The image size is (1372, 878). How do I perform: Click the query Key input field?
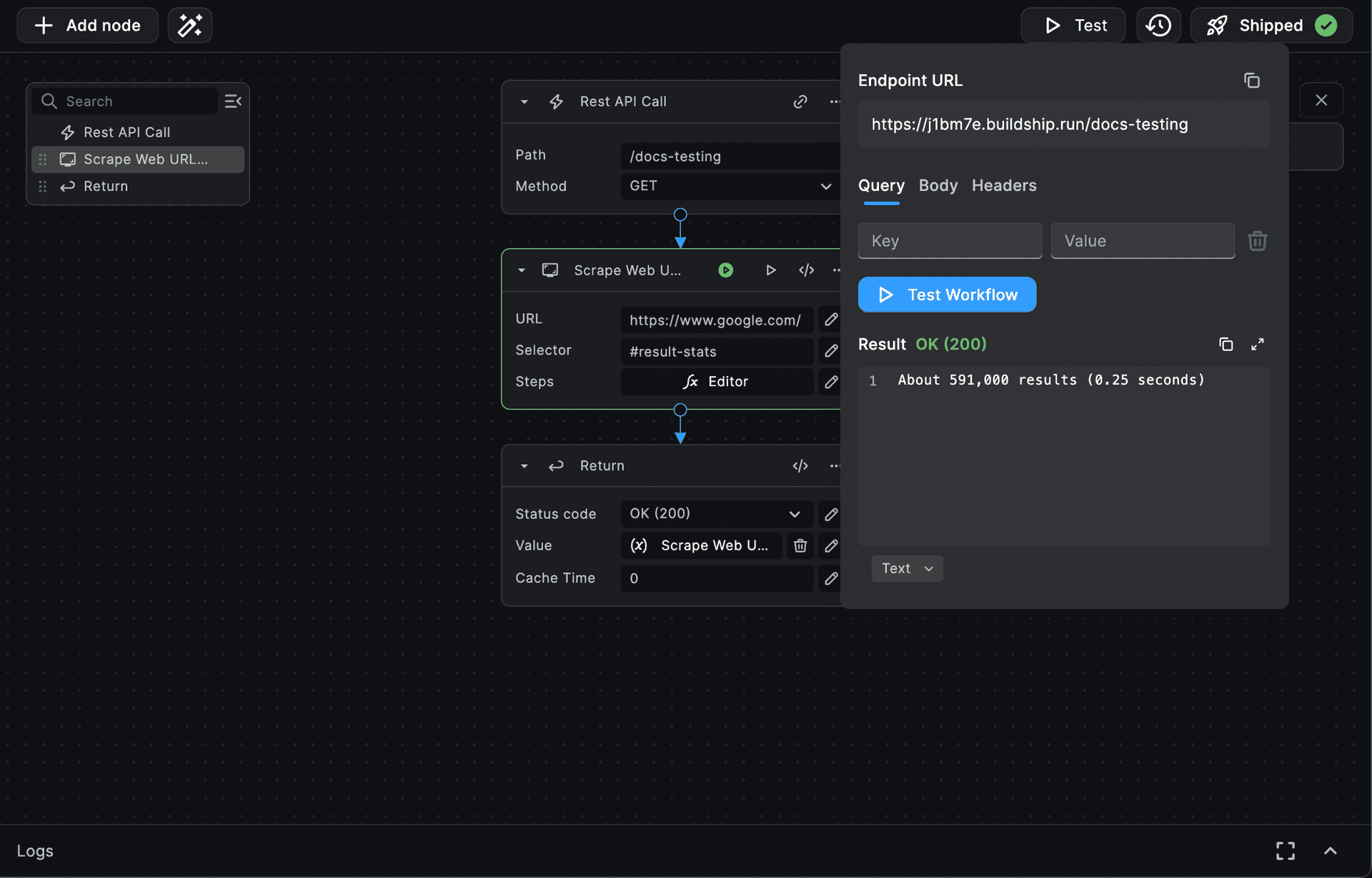click(949, 241)
